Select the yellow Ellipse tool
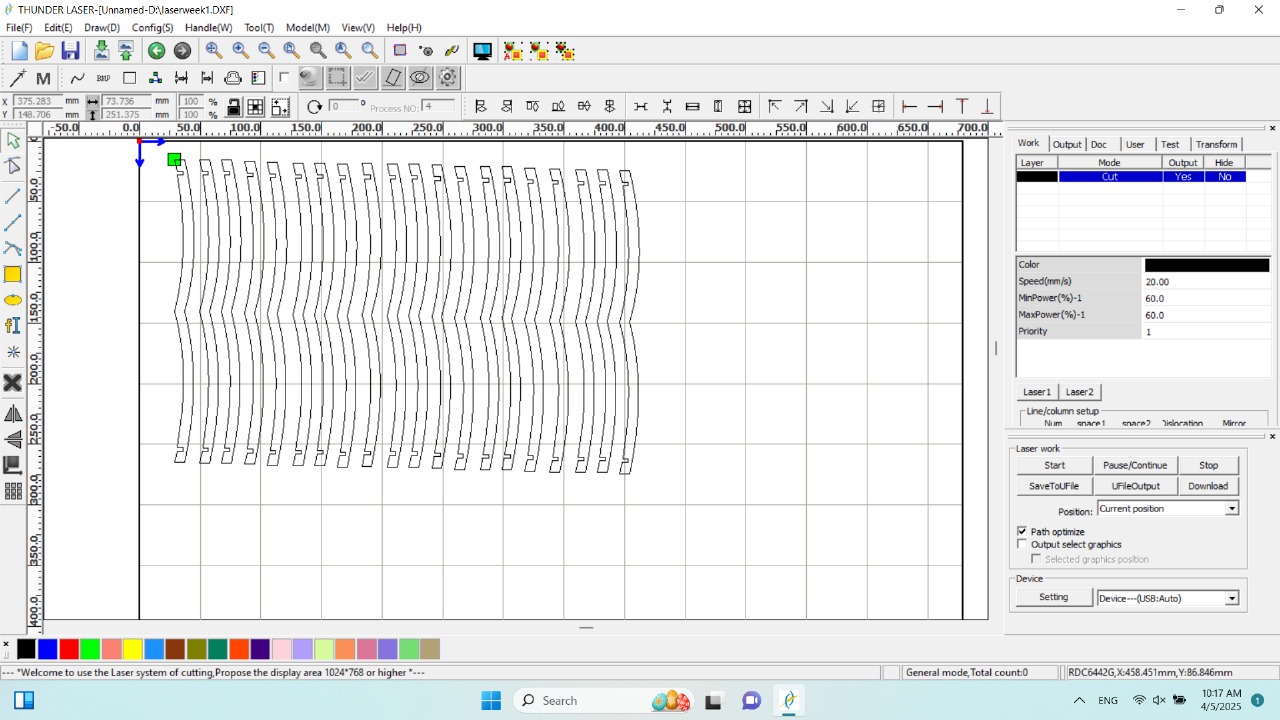The image size is (1280, 720). click(13, 300)
